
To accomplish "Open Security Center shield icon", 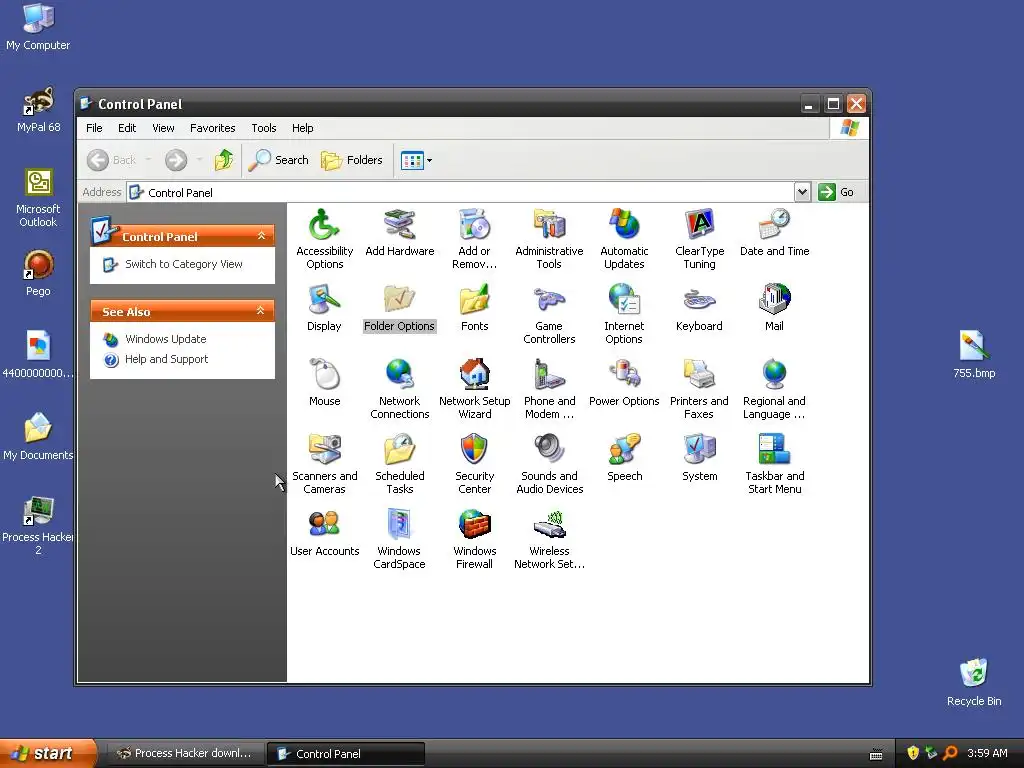I will pos(474,451).
